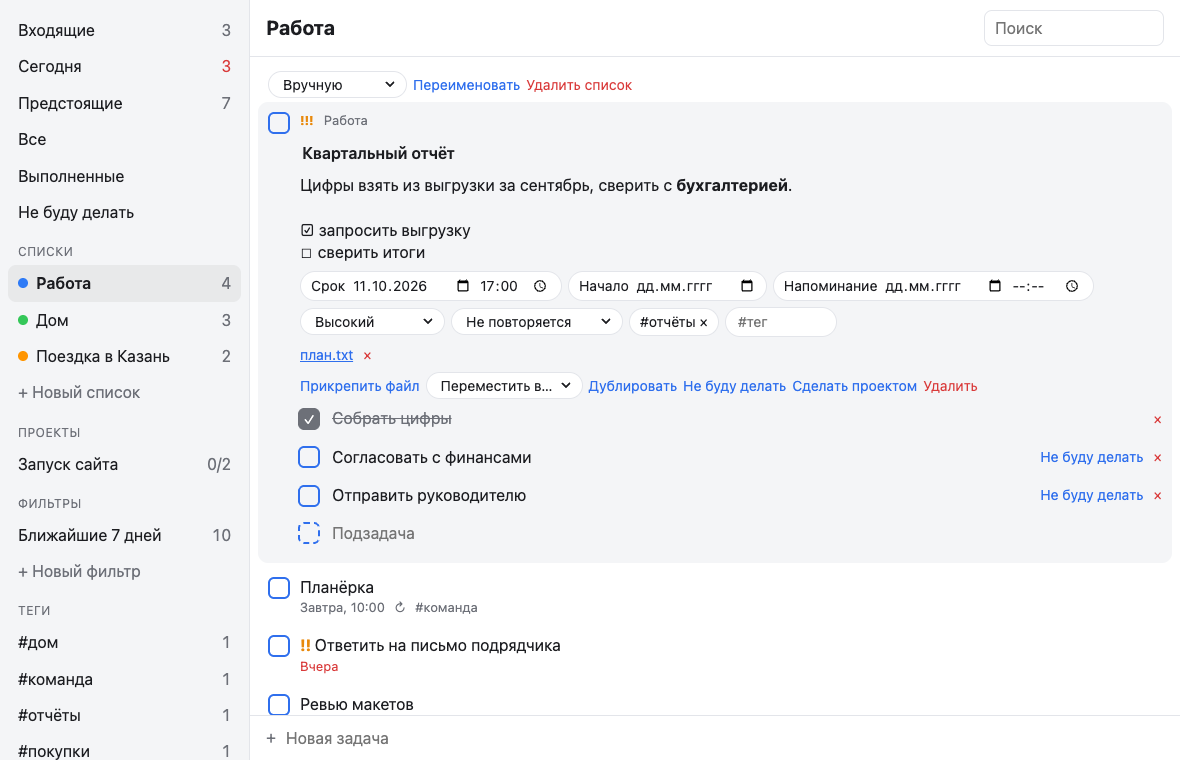The image size is (1180, 760).
Task: Open the Высокий priority dropdown
Action: point(373,322)
